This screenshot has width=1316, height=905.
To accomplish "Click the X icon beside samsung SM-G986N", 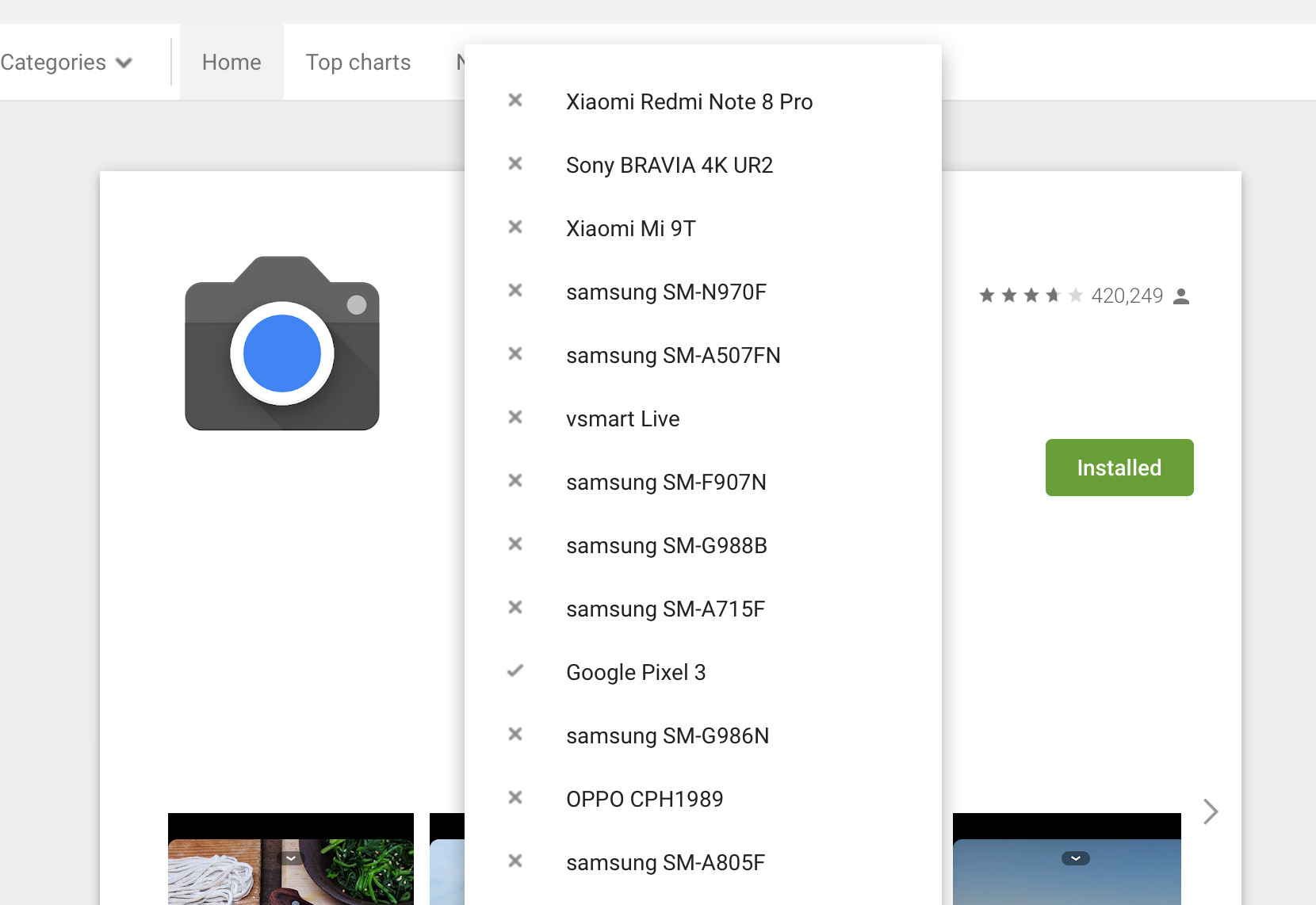I will 515,734.
